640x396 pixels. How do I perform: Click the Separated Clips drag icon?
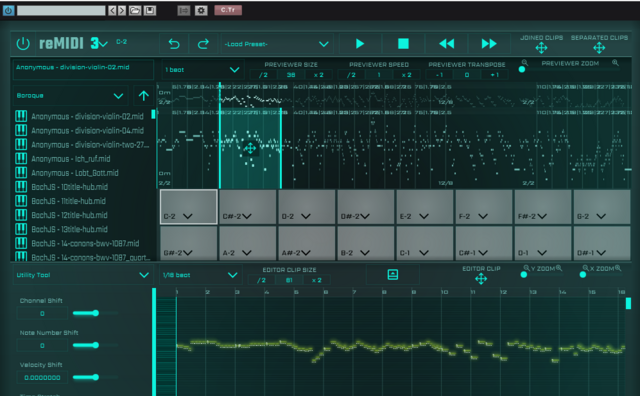599,48
